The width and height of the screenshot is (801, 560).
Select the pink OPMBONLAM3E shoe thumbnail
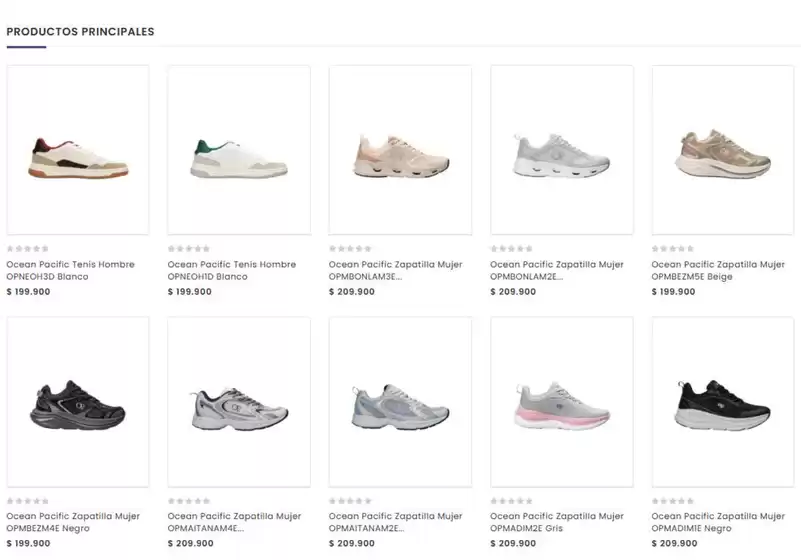[x=400, y=150]
